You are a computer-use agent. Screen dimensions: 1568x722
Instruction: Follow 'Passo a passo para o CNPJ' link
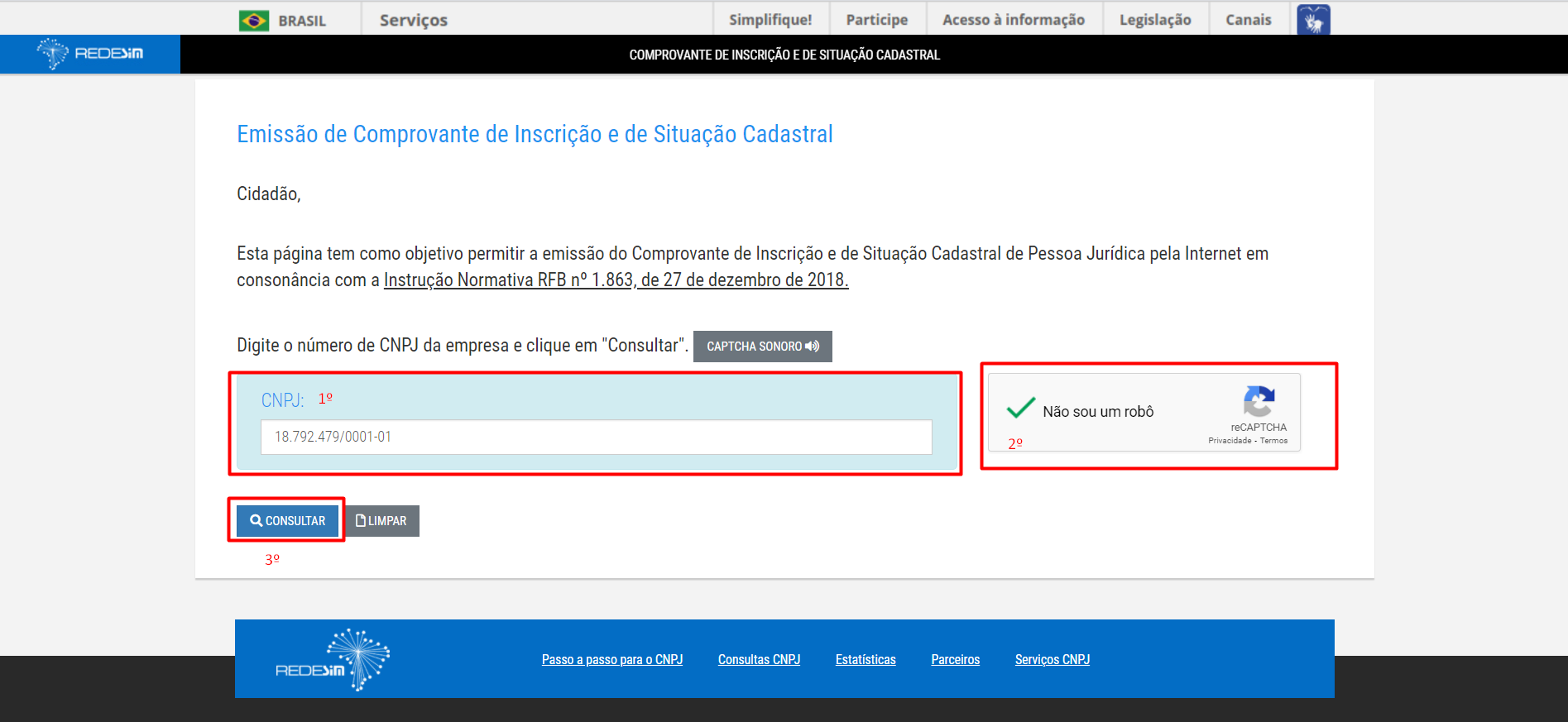point(611,660)
